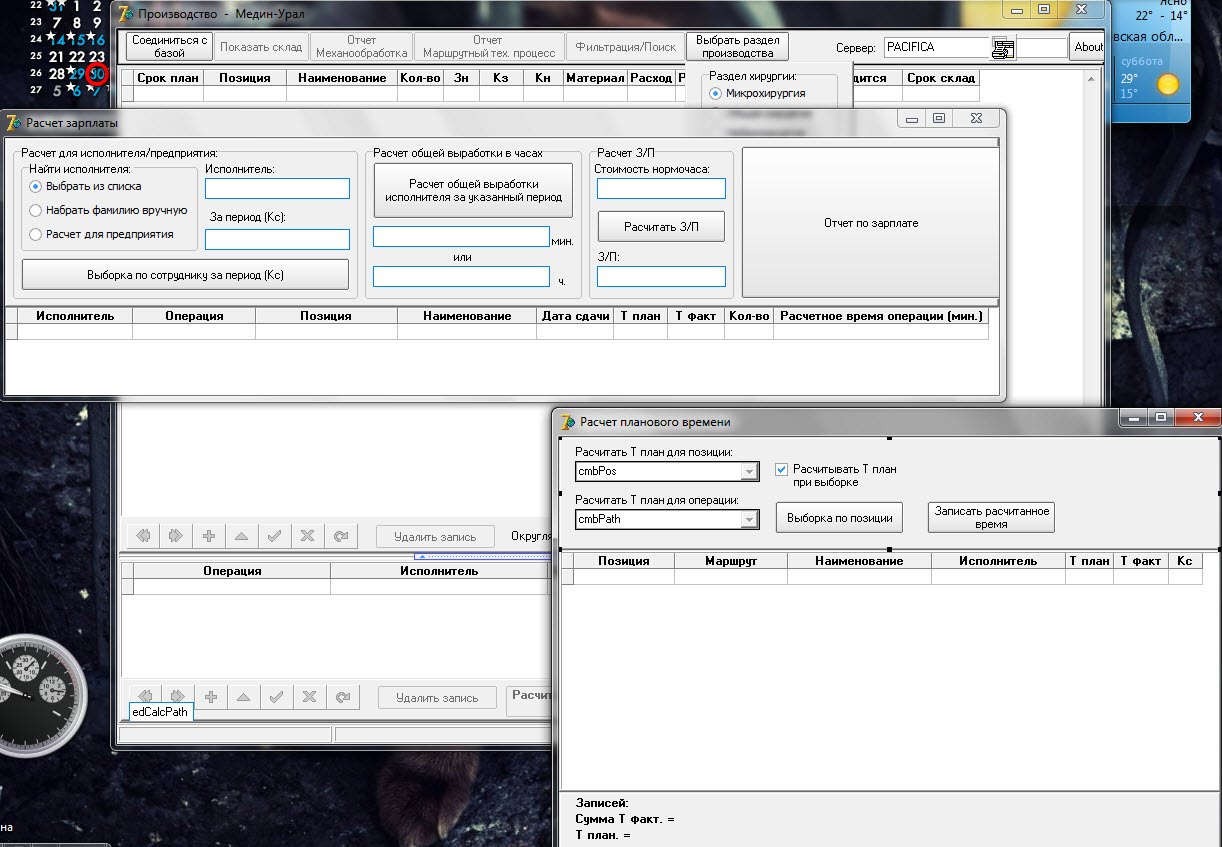
Task: Click the Расчитать З/П button
Action: [x=660, y=227]
